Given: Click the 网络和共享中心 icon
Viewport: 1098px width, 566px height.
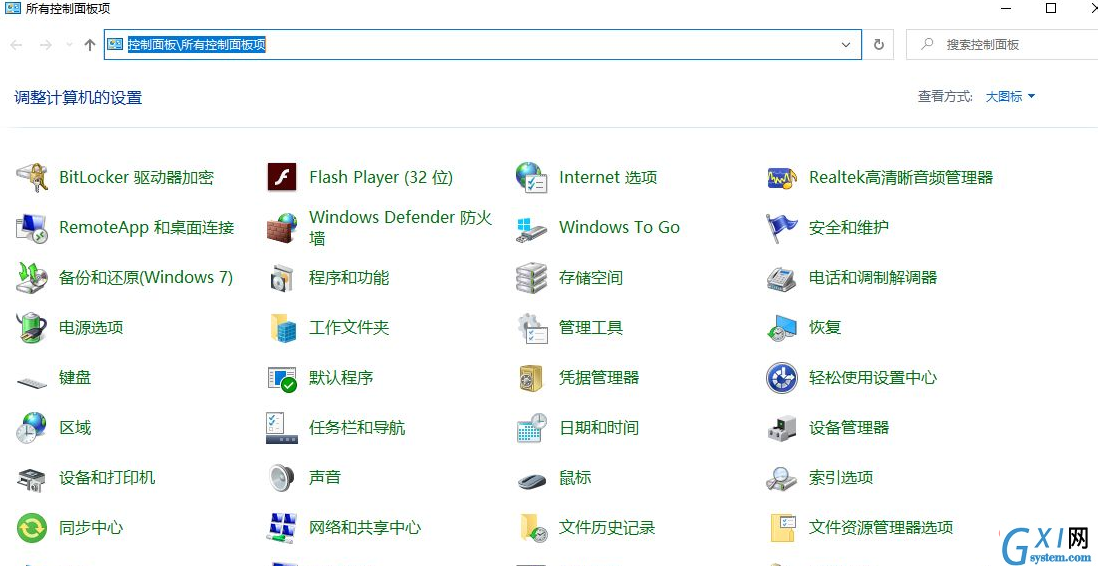Looking at the screenshot, I should [x=282, y=528].
